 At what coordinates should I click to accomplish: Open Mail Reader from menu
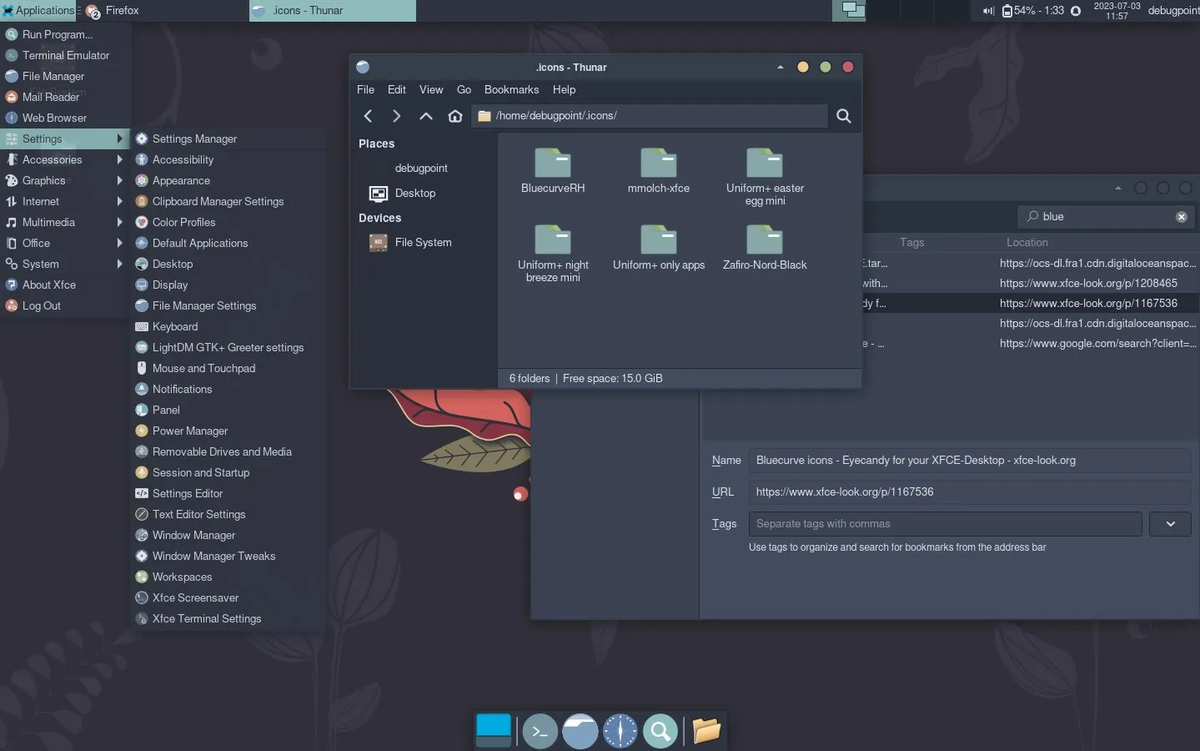tap(66, 97)
